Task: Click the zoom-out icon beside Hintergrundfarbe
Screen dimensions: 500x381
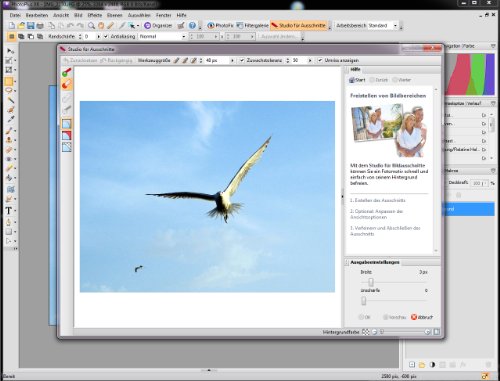Action: tap(374, 332)
